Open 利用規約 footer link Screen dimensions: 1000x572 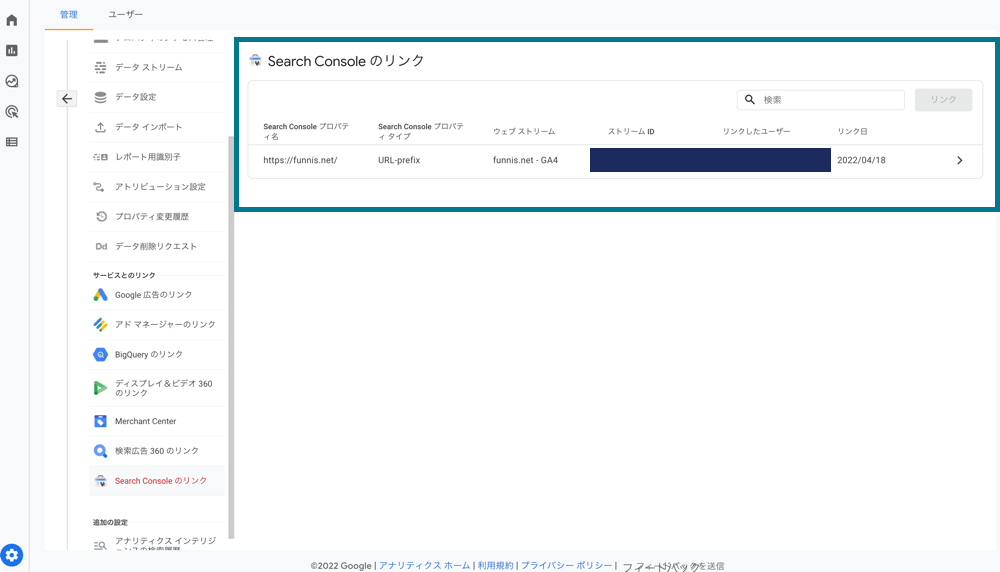click(496, 566)
